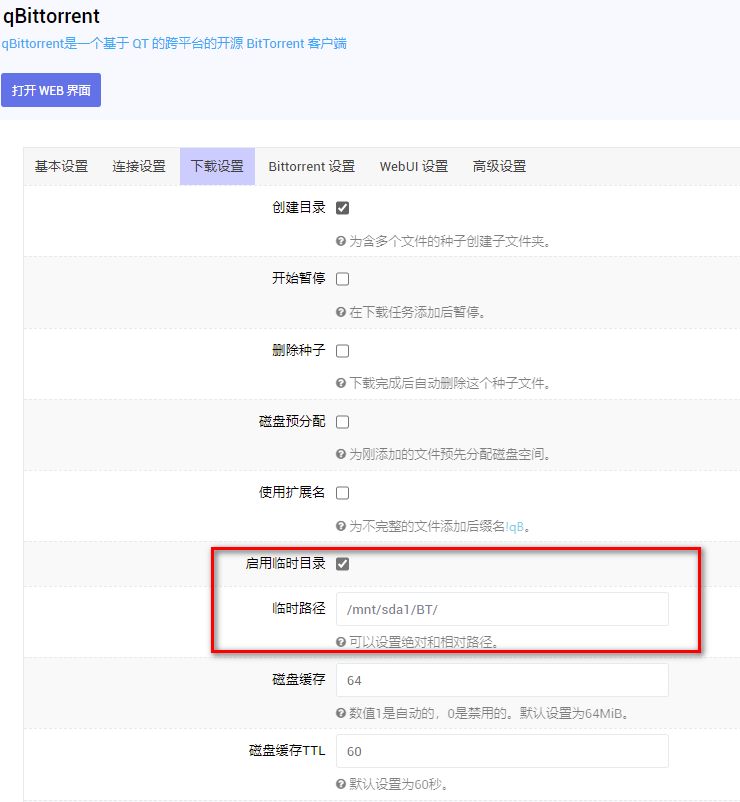
Task: Open the Bittorrent 设置 tab
Action: pyautogui.click(x=311, y=166)
